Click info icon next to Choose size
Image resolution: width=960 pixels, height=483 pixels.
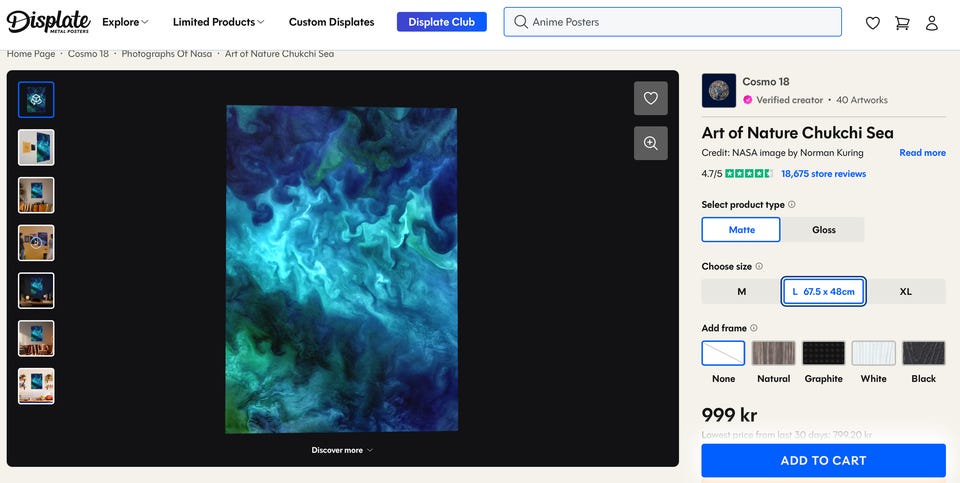point(759,266)
